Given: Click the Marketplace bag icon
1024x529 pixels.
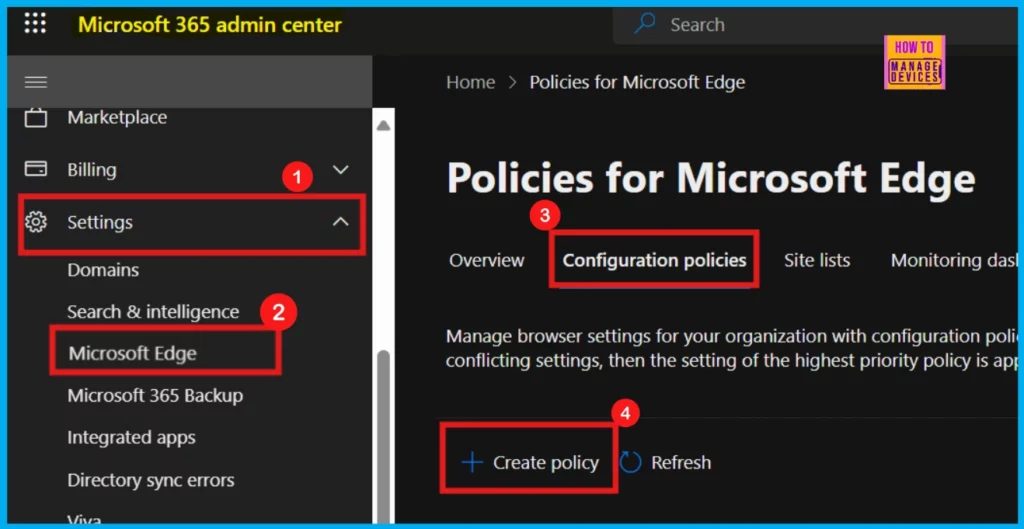Looking at the screenshot, I should coord(35,118).
